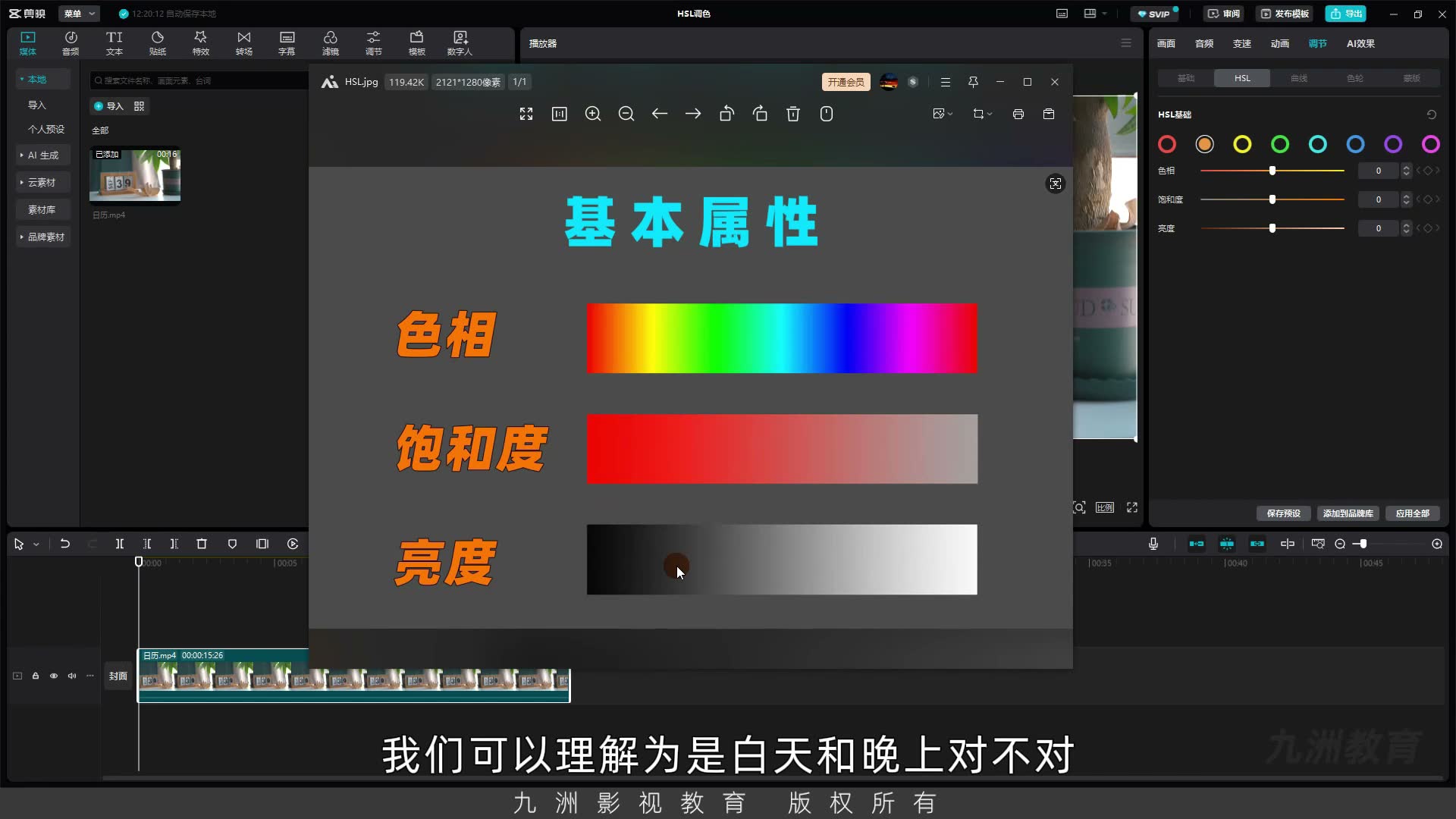Undo the last action in the timeline toolbar
Viewport: 1456px width, 819px height.
click(x=65, y=544)
